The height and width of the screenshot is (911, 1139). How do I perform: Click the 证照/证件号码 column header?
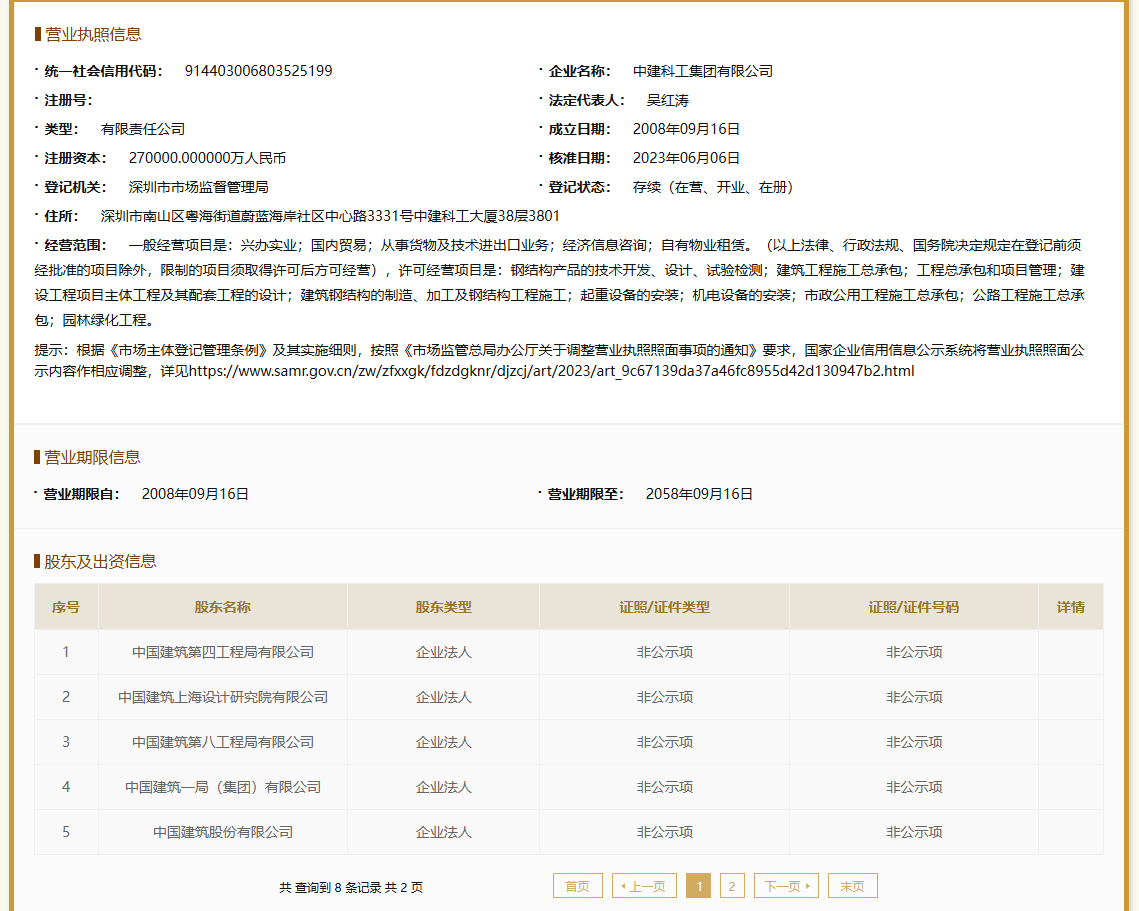pyautogui.click(x=914, y=607)
